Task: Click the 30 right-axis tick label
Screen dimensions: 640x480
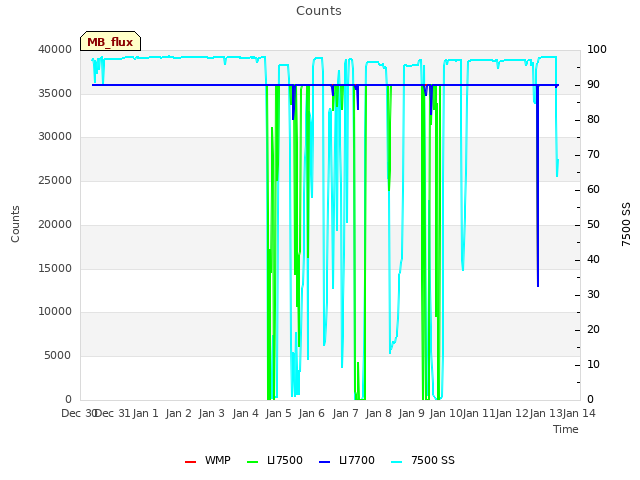Action: point(593,295)
